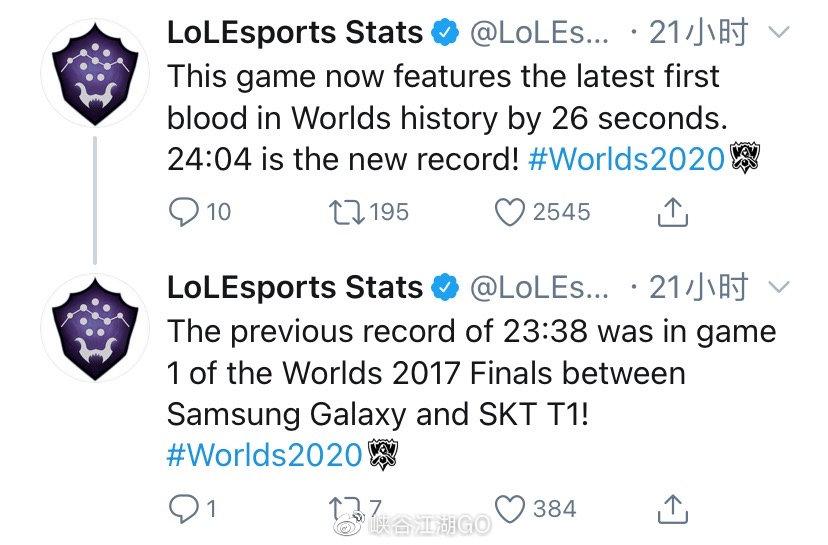Click the verified badge on first tweet
This screenshot has height=545, width=828.
(443, 34)
